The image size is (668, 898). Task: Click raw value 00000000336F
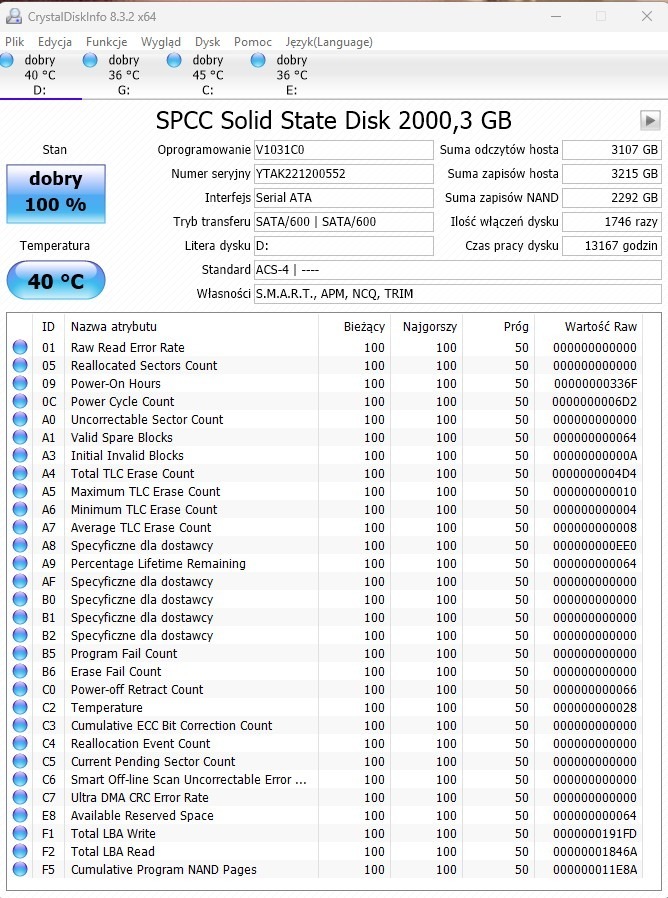click(x=595, y=383)
